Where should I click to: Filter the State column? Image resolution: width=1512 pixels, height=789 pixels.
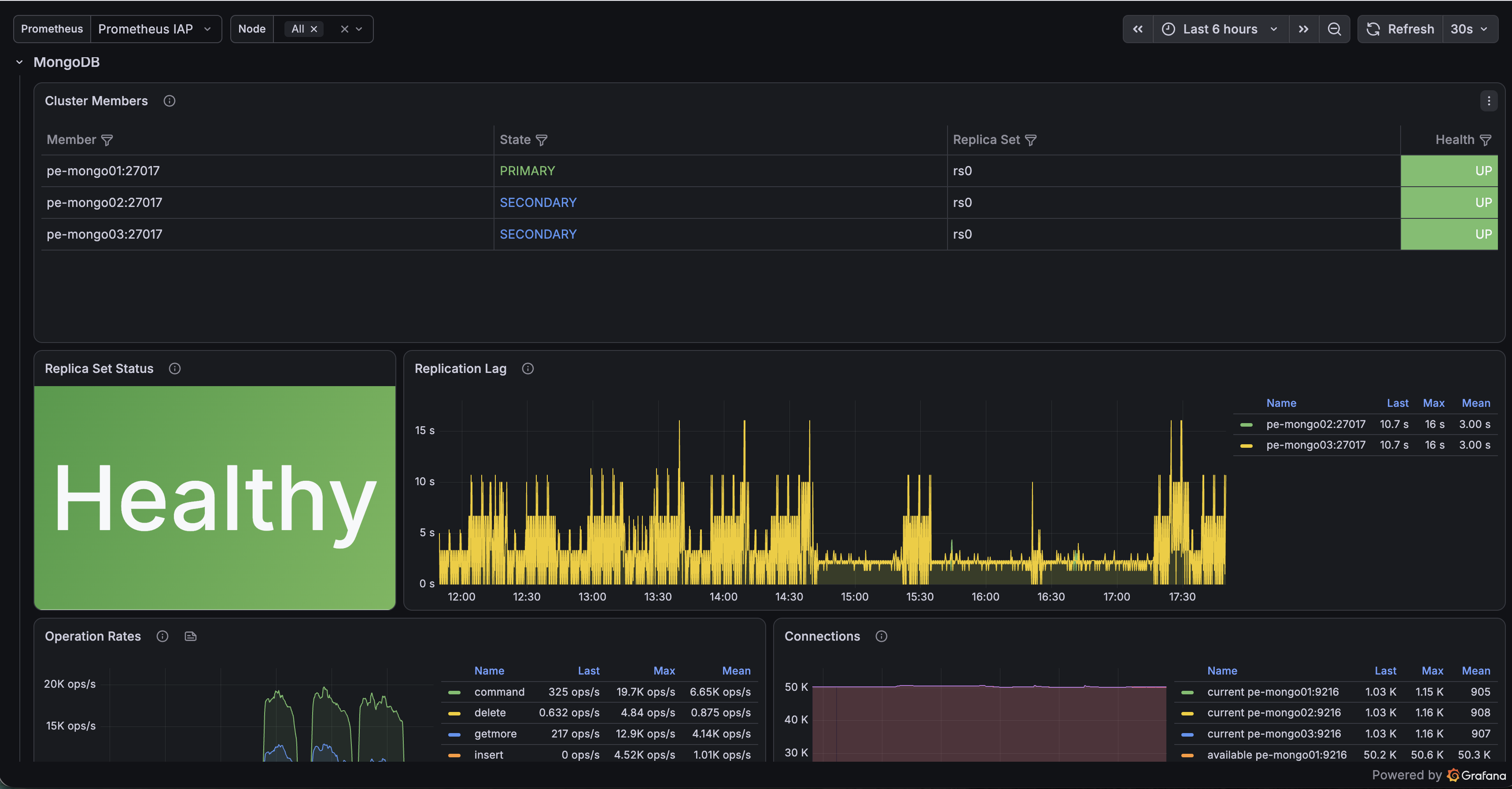click(x=542, y=140)
